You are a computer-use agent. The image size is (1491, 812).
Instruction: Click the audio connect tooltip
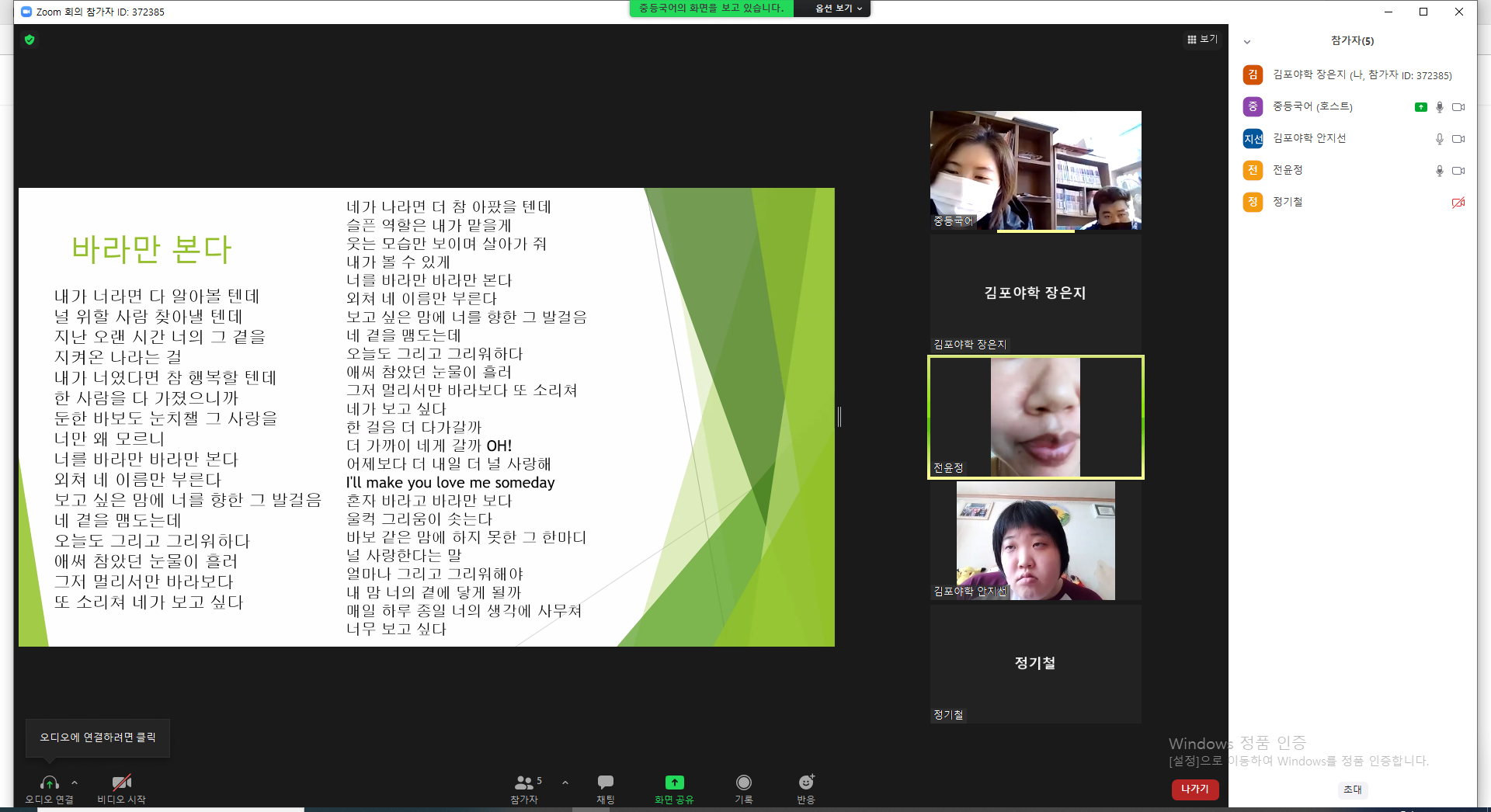98,737
